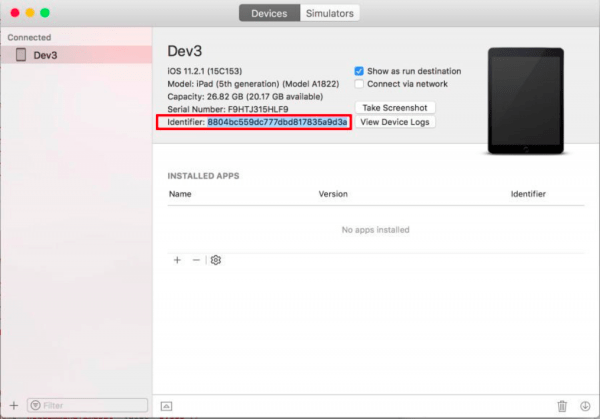600x419 pixels.
Task: Close the window with the red button
Action: 15,13
